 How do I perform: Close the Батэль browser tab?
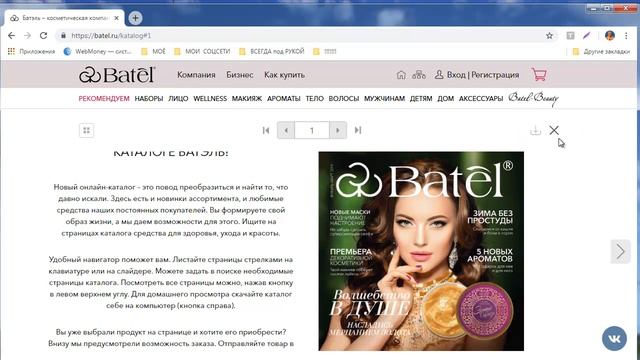coord(116,18)
